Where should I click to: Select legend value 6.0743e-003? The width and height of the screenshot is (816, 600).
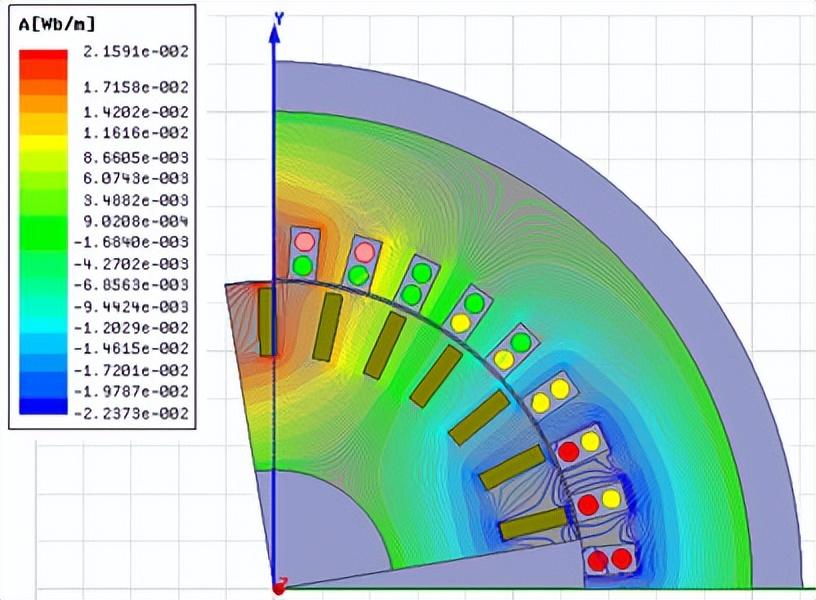click(135, 178)
